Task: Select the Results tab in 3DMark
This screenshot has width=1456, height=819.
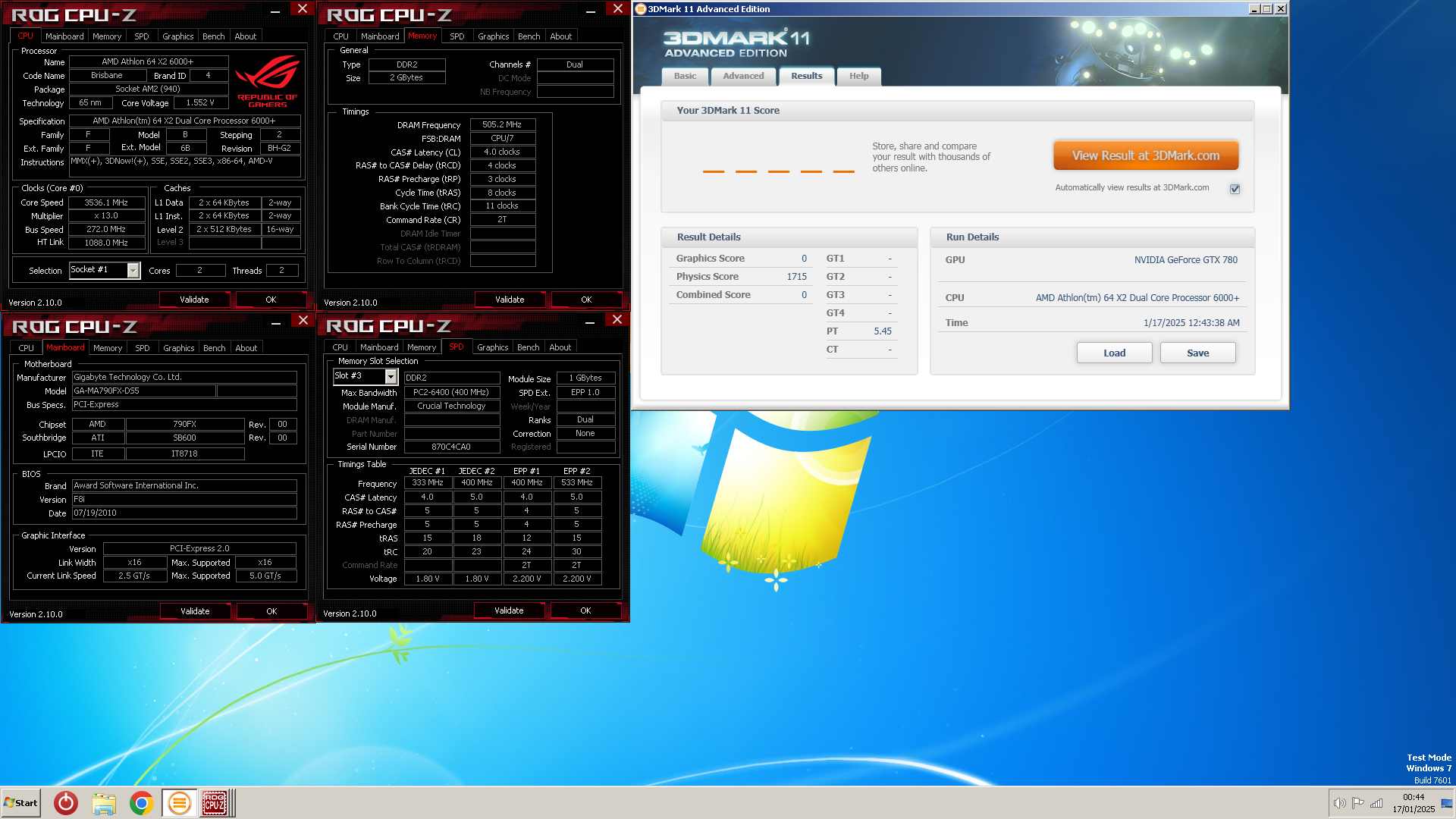Action: click(806, 76)
